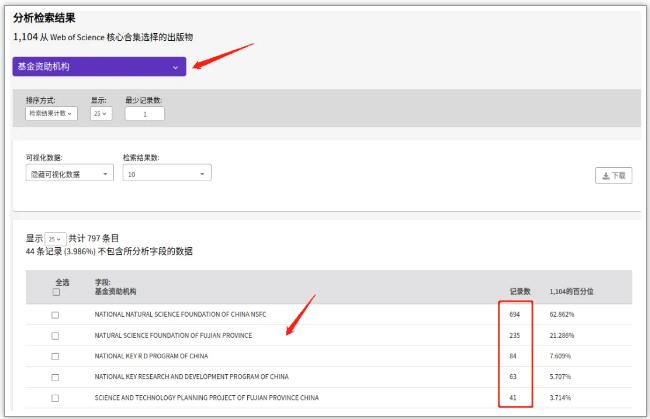Click the 最少记录数 input field
650x419 pixels.
pyautogui.click(x=145, y=114)
